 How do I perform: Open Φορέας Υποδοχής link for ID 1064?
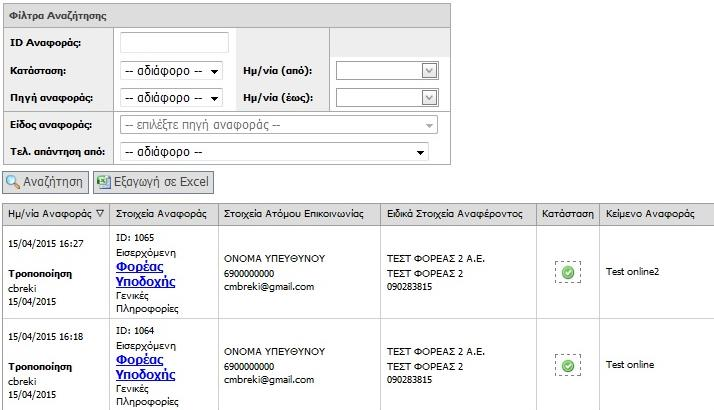coord(145,367)
